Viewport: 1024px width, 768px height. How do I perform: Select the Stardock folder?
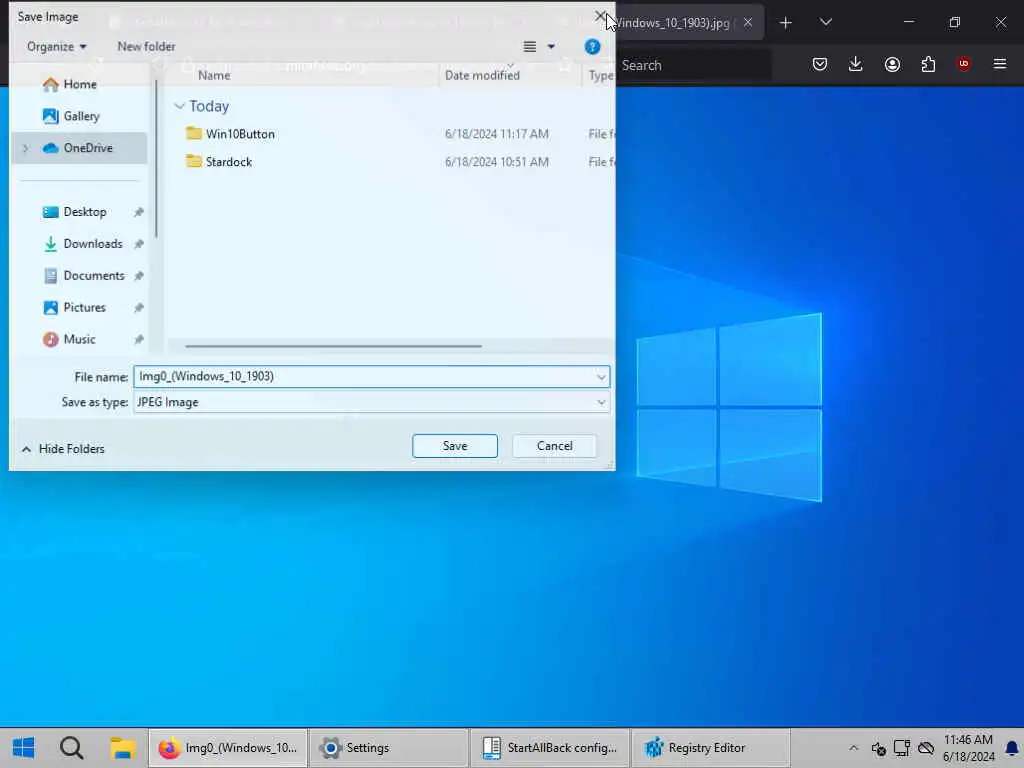[x=219, y=162]
